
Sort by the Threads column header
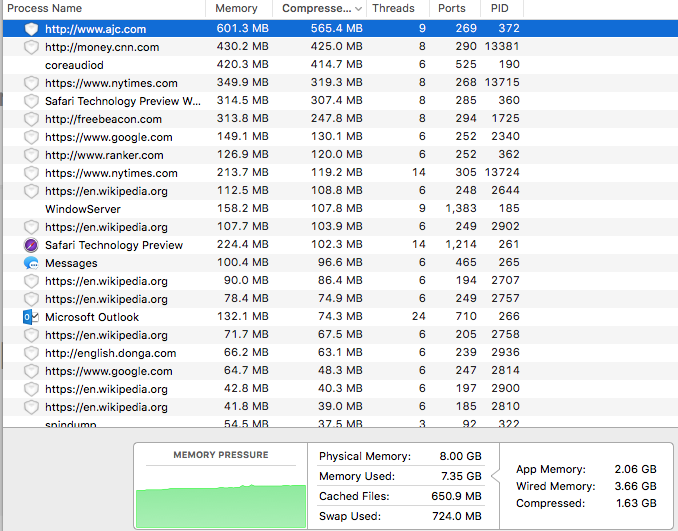(x=393, y=8)
